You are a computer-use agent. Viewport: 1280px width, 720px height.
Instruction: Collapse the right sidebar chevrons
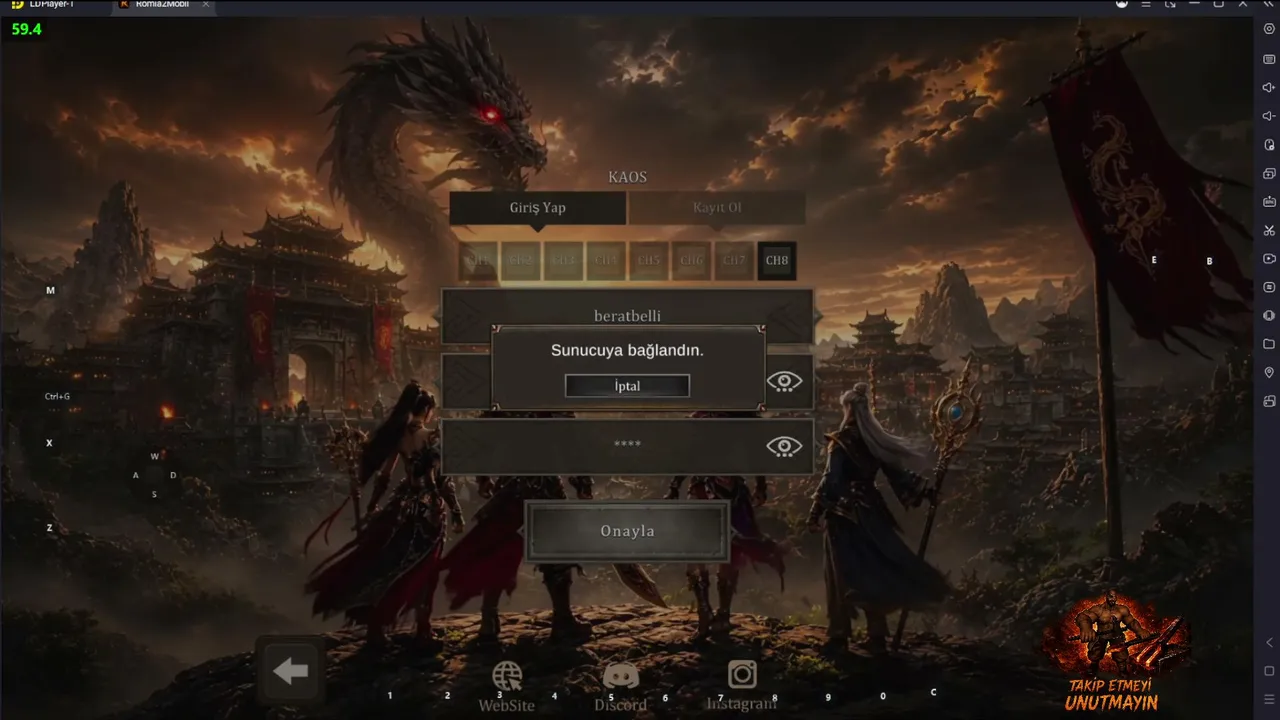tap(1269, 5)
